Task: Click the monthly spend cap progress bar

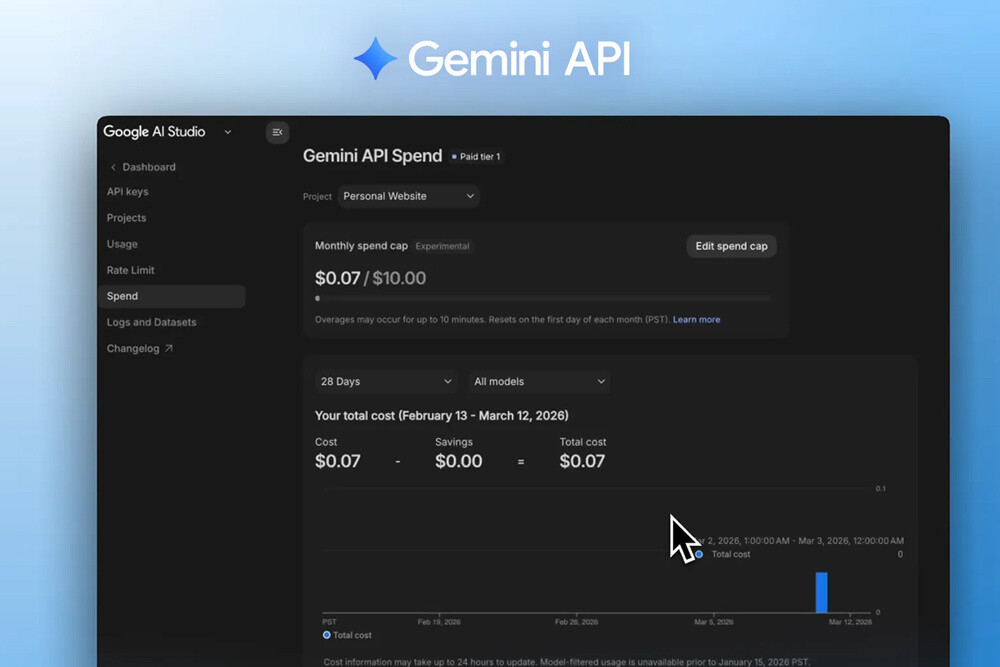Action: point(543,298)
